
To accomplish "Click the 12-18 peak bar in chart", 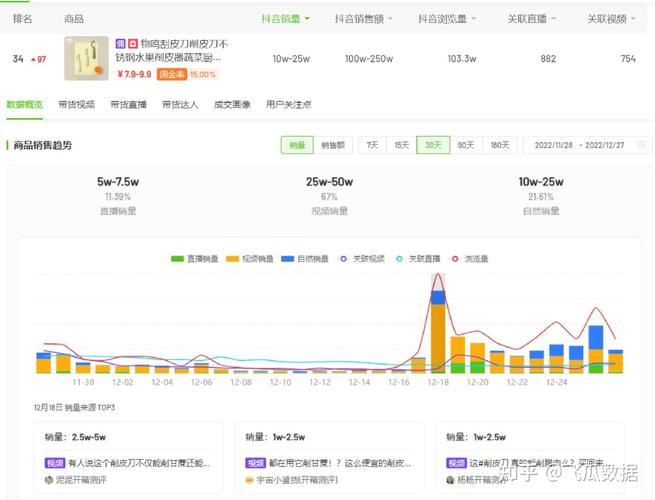I will pyautogui.click(x=438, y=332).
